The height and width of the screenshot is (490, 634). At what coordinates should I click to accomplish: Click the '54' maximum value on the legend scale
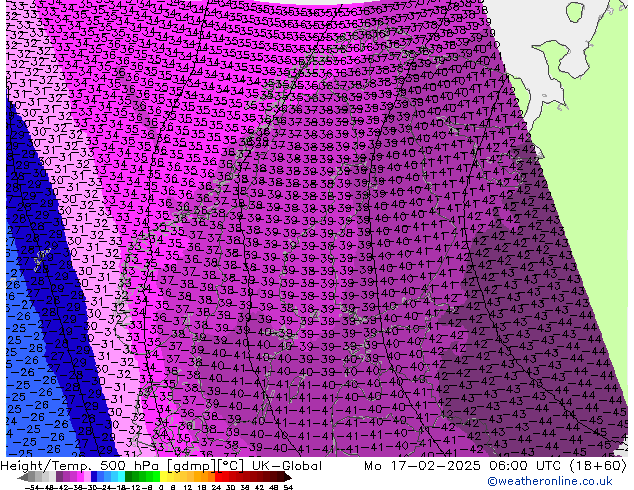click(288, 488)
